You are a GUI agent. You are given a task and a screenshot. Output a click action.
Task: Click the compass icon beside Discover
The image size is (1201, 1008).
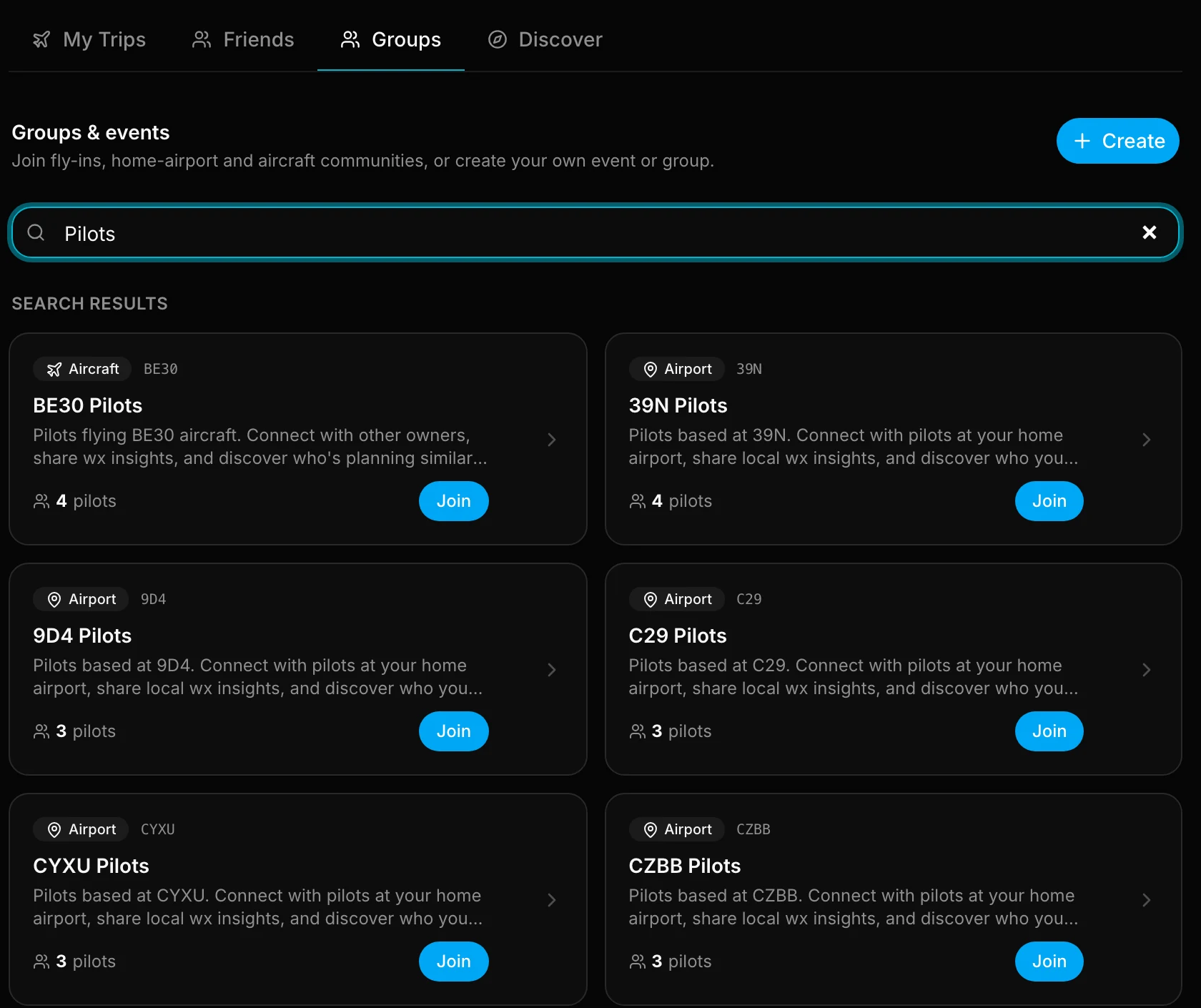(x=498, y=39)
